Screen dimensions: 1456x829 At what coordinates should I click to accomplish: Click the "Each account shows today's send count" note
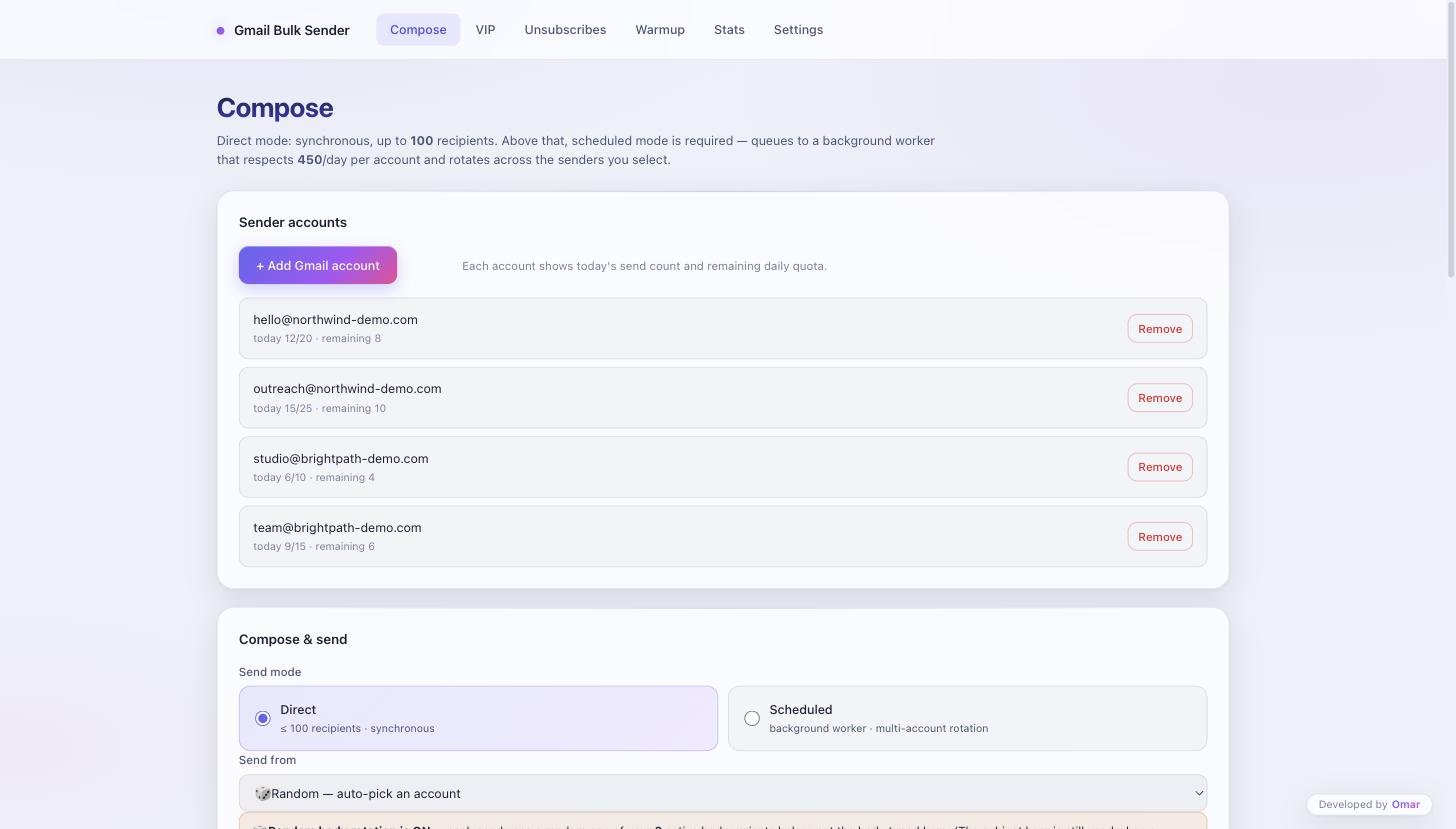click(x=644, y=266)
